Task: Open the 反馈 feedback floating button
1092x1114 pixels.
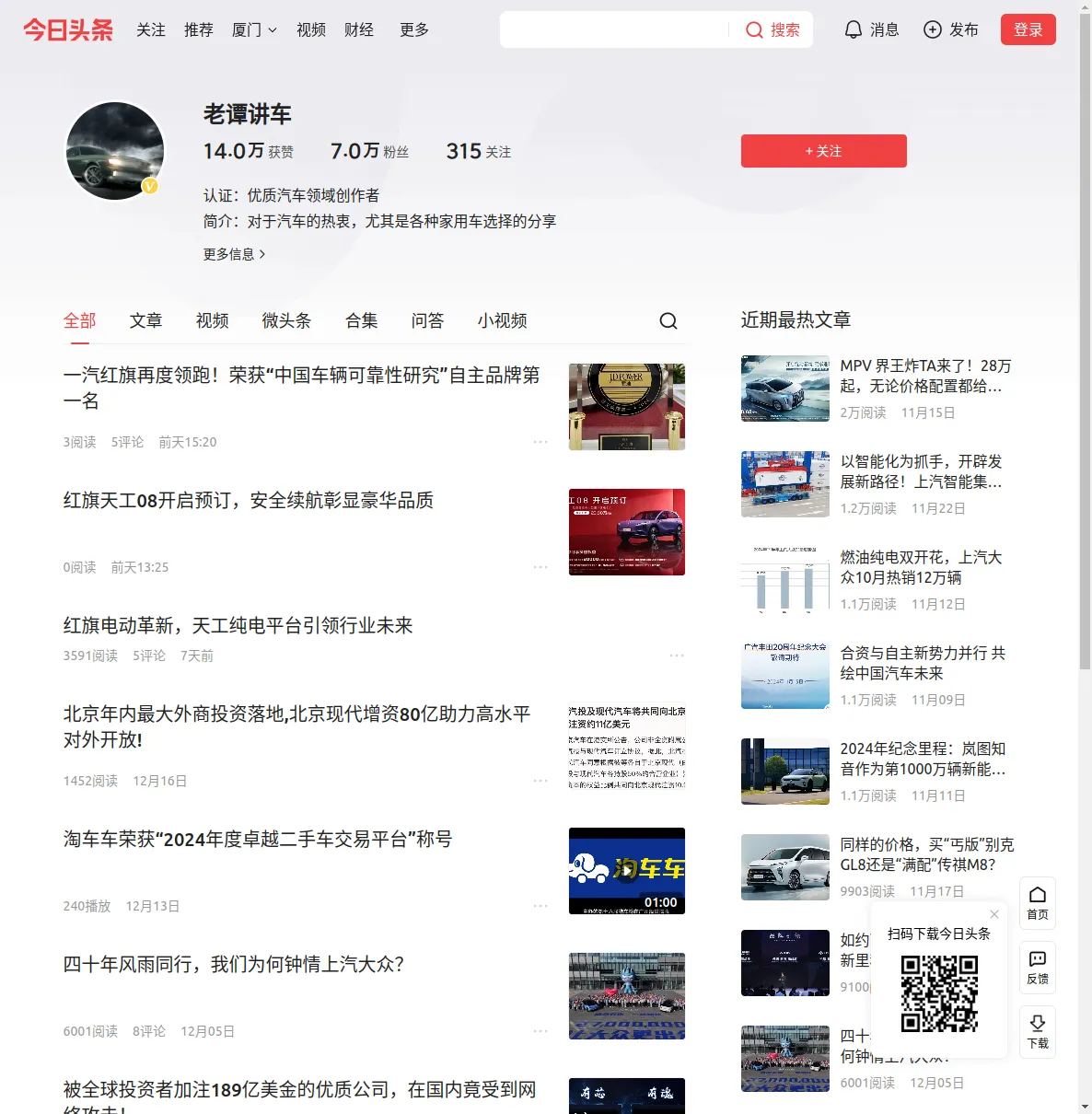Action: [x=1038, y=968]
